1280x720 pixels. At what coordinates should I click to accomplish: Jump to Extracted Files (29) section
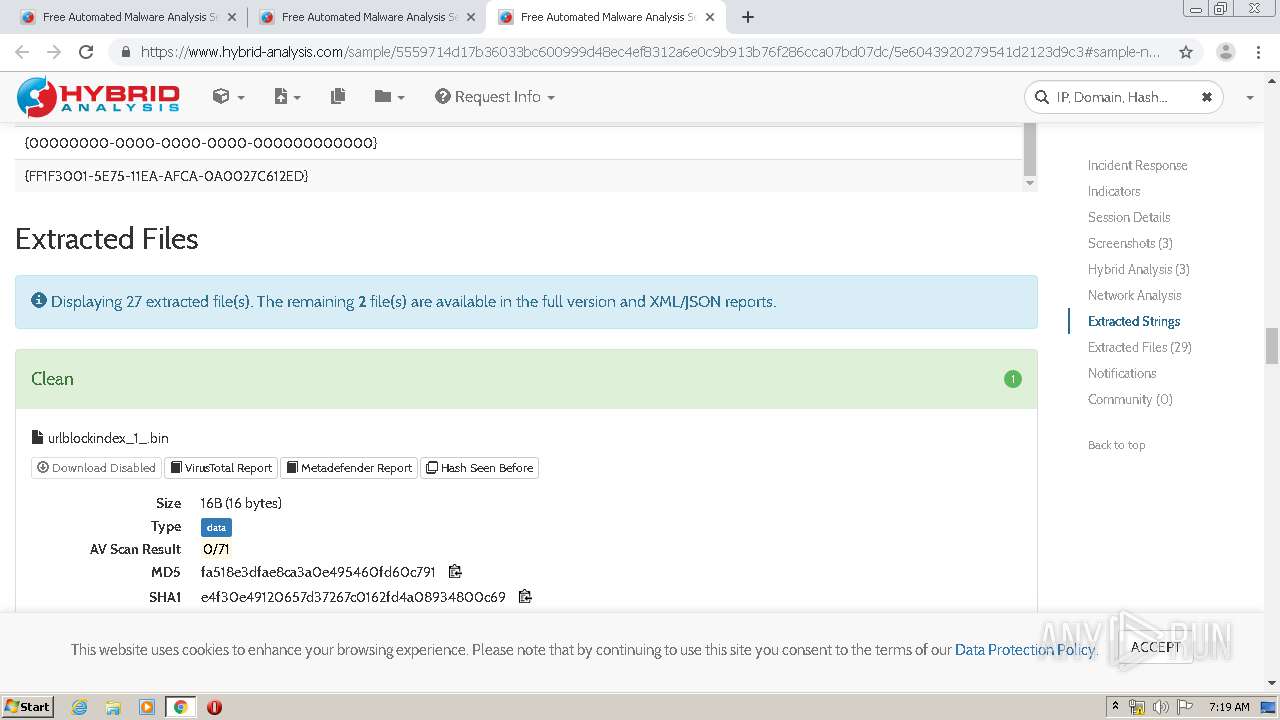1140,347
